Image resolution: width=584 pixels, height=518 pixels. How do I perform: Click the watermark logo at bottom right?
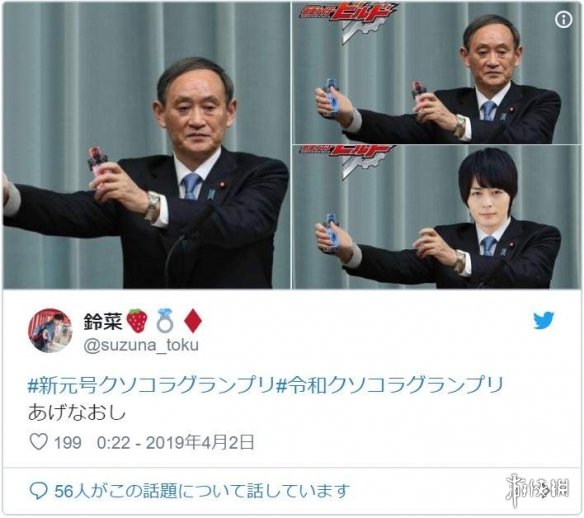(537, 489)
